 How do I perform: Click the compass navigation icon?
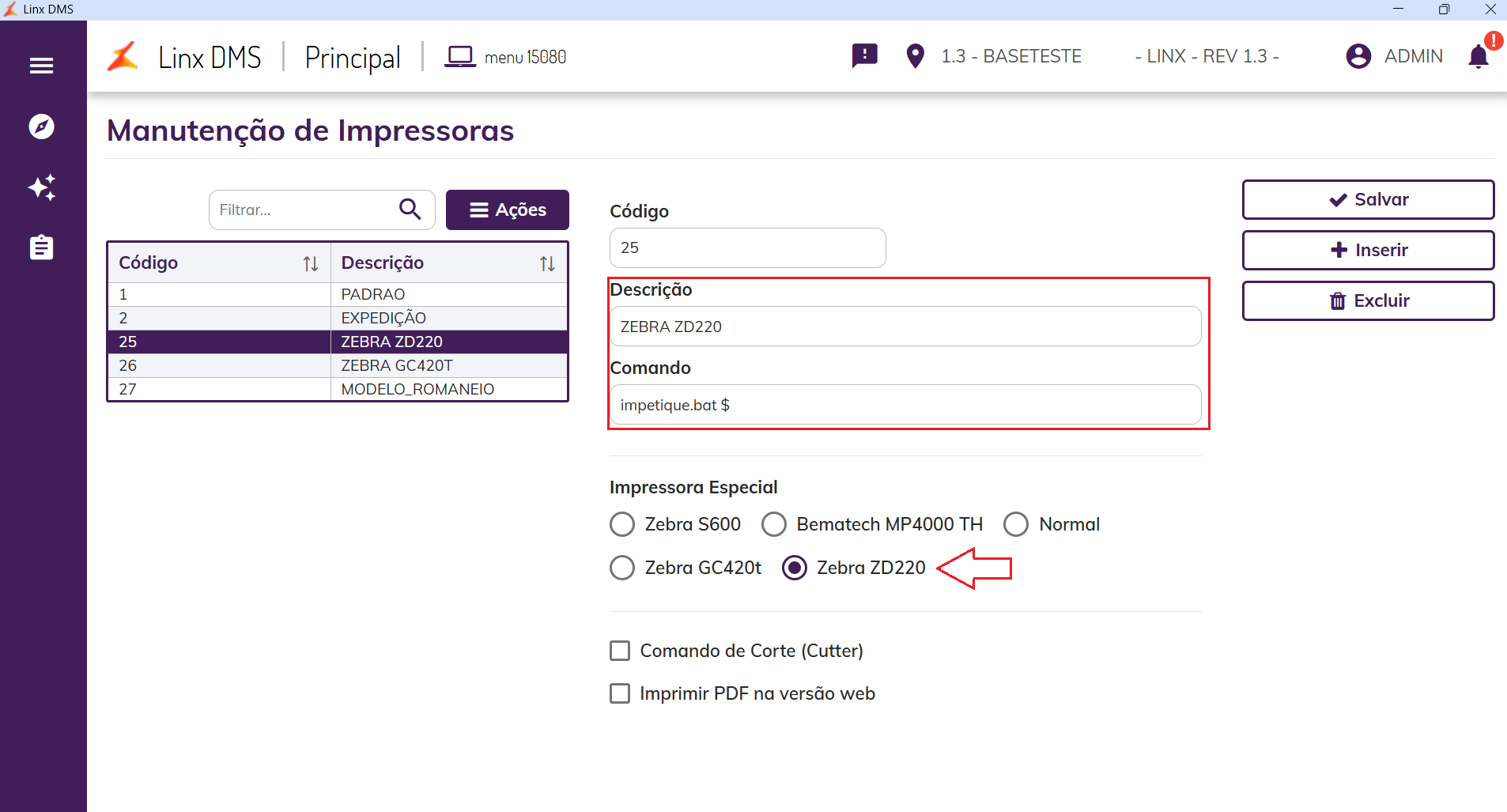click(x=41, y=127)
